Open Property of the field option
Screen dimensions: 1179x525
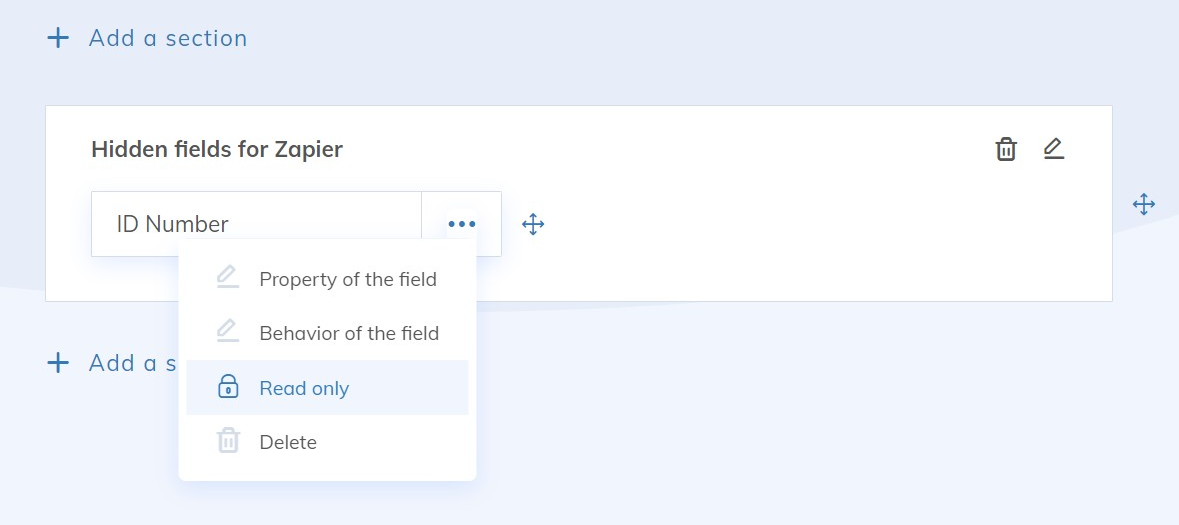point(347,279)
